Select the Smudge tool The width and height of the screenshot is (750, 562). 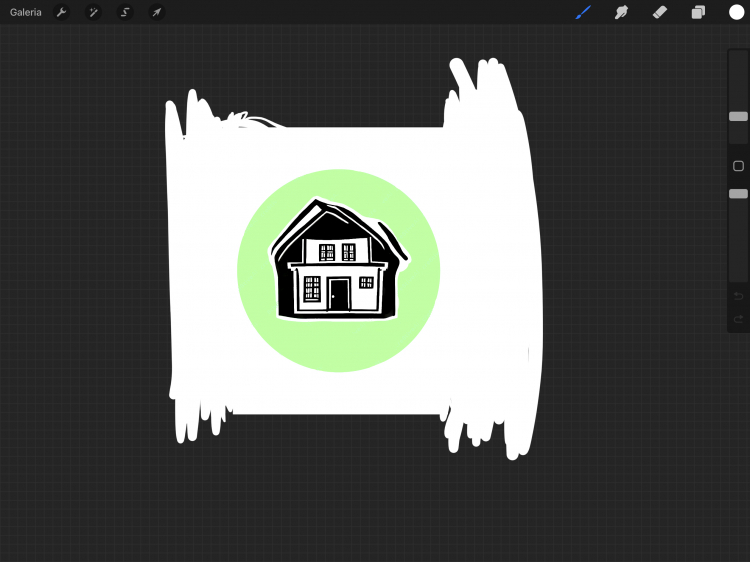pos(621,12)
